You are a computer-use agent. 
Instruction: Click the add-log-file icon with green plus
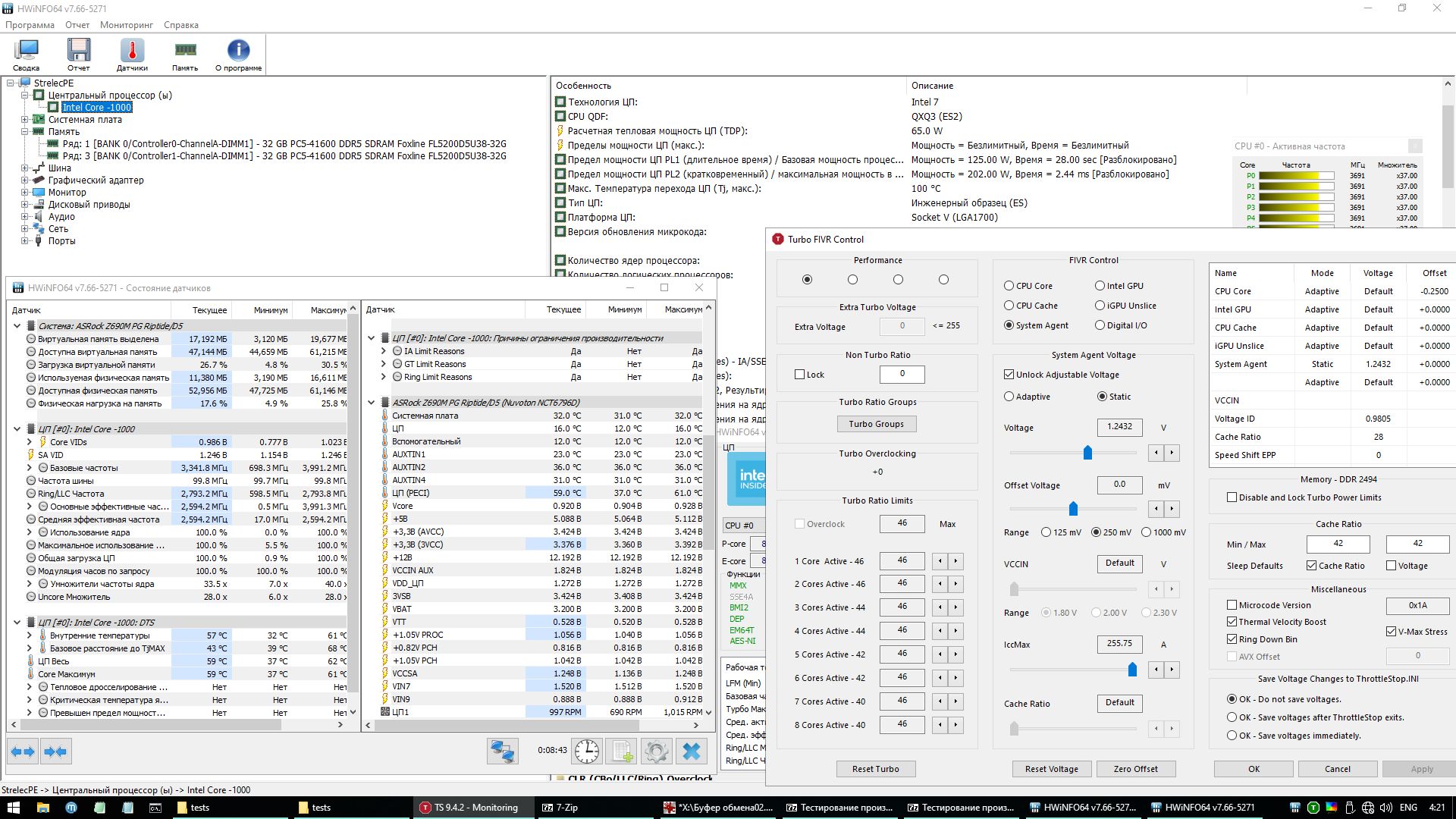click(622, 751)
